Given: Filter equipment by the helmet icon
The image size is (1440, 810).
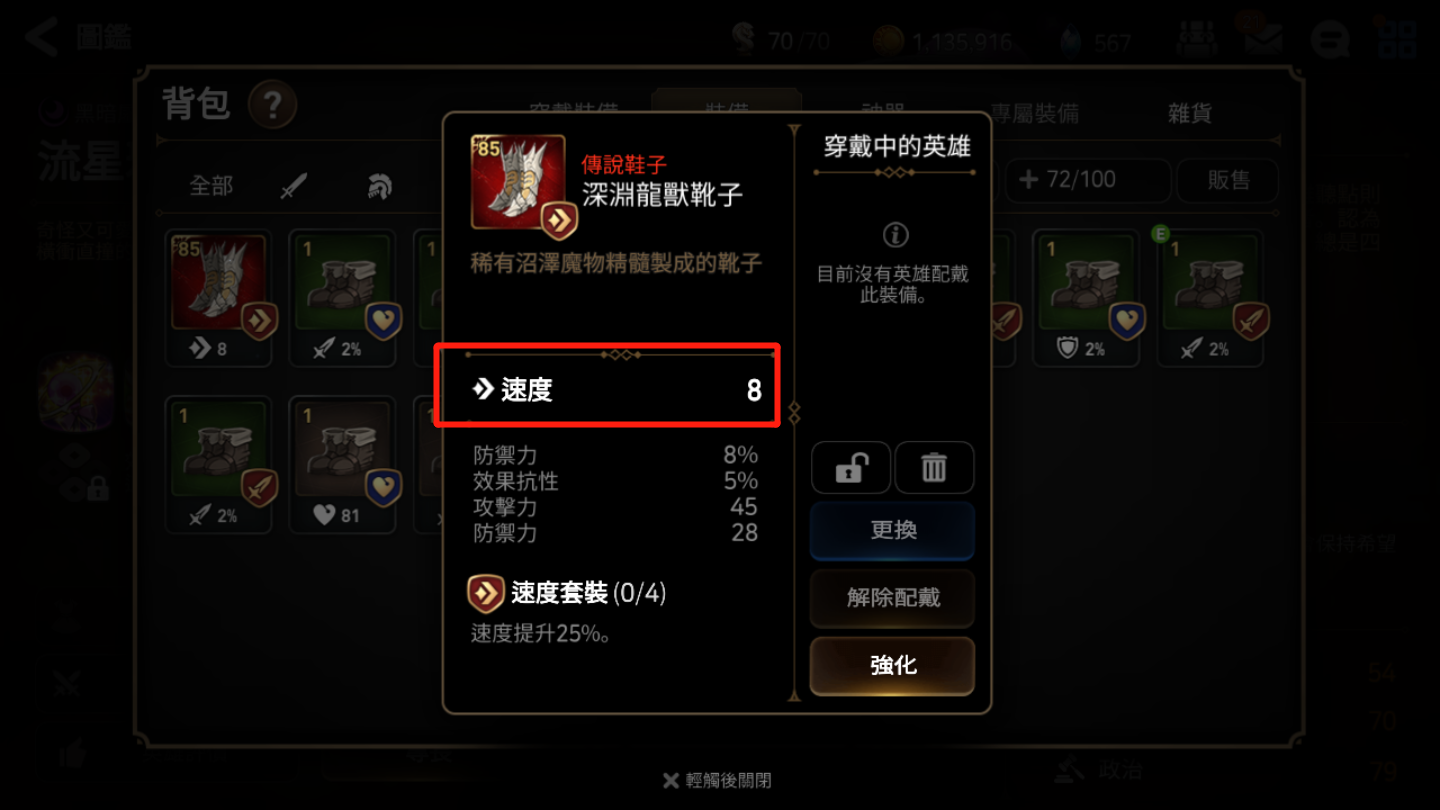Looking at the screenshot, I should click(x=379, y=185).
